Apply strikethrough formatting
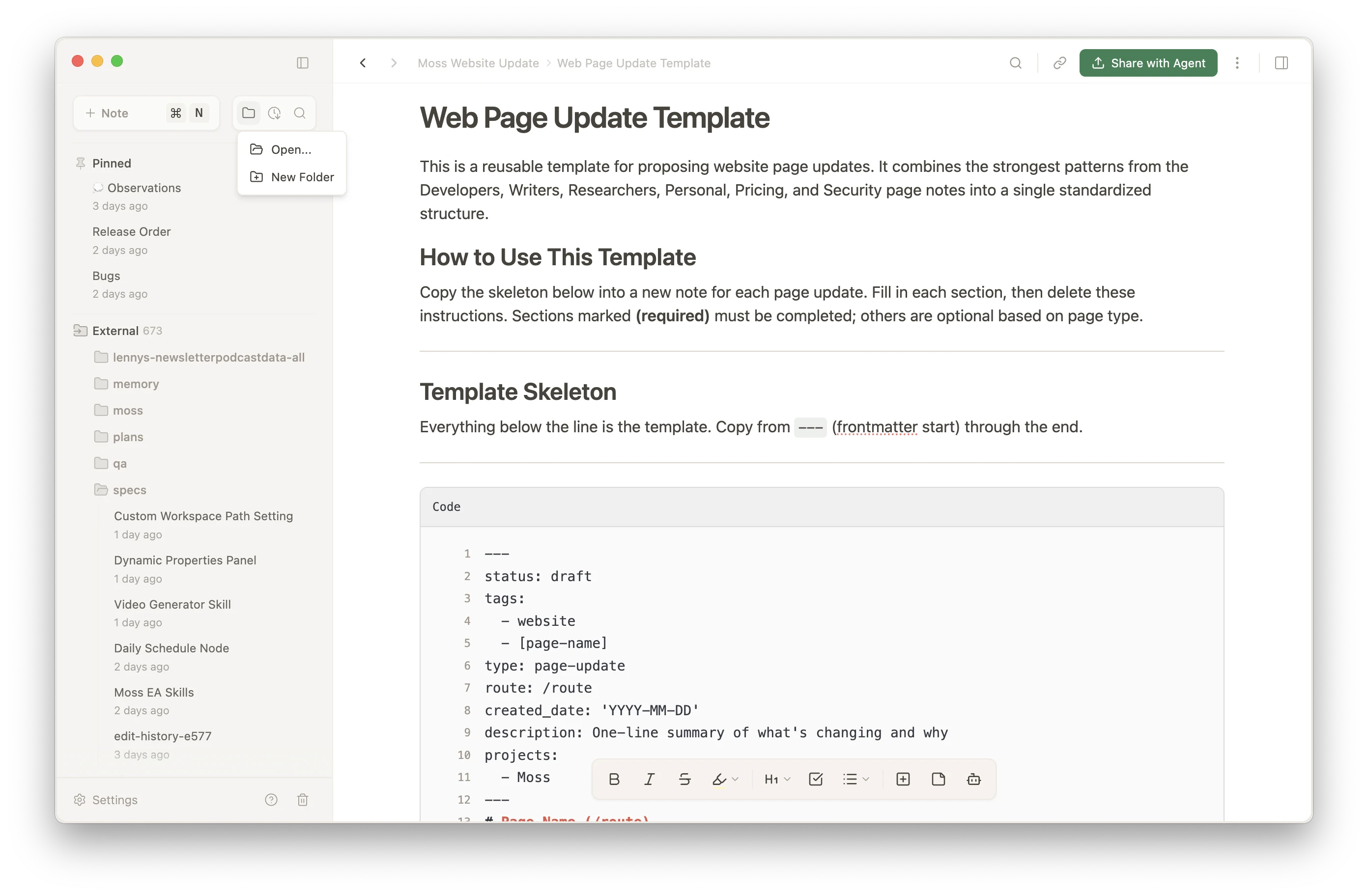The height and width of the screenshot is (896, 1368). point(684,779)
